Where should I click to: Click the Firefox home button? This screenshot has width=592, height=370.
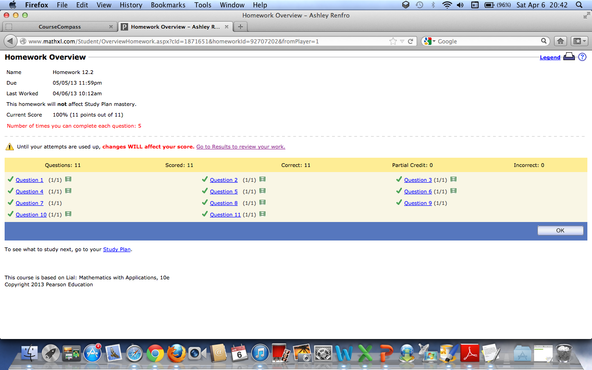pos(560,41)
